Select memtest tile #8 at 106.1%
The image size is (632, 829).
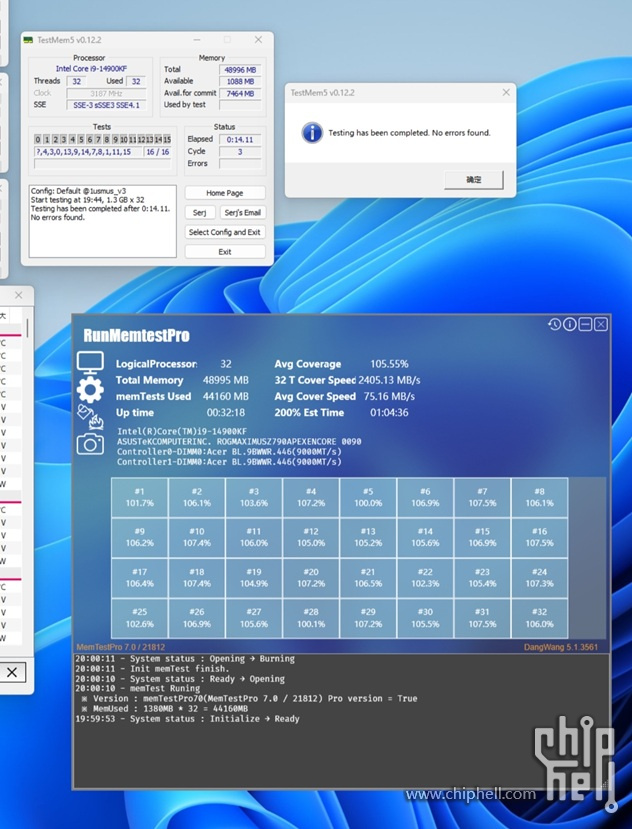pyautogui.click(x=539, y=498)
